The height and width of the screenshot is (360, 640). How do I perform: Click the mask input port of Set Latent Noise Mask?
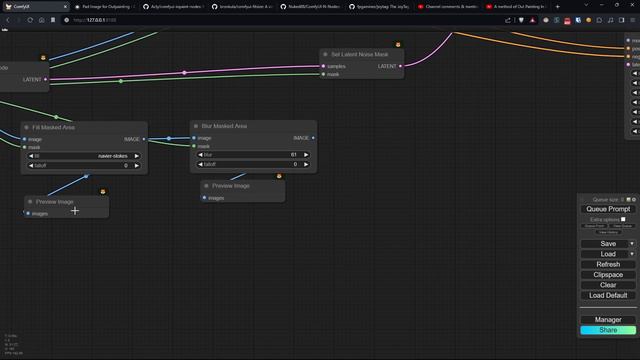[324, 74]
